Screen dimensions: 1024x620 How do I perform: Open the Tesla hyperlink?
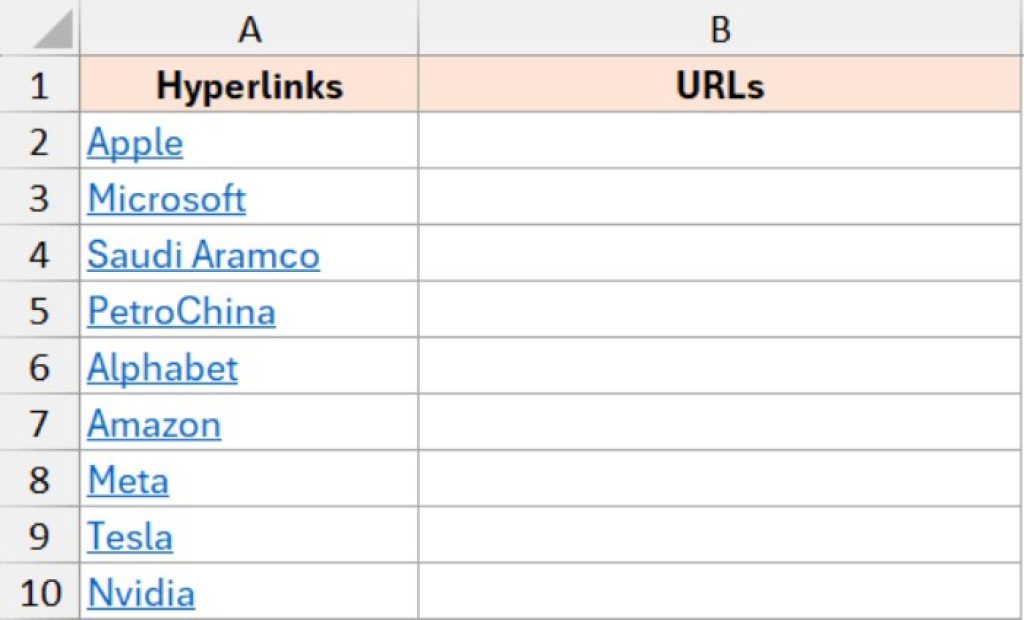pyautogui.click(x=130, y=537)
